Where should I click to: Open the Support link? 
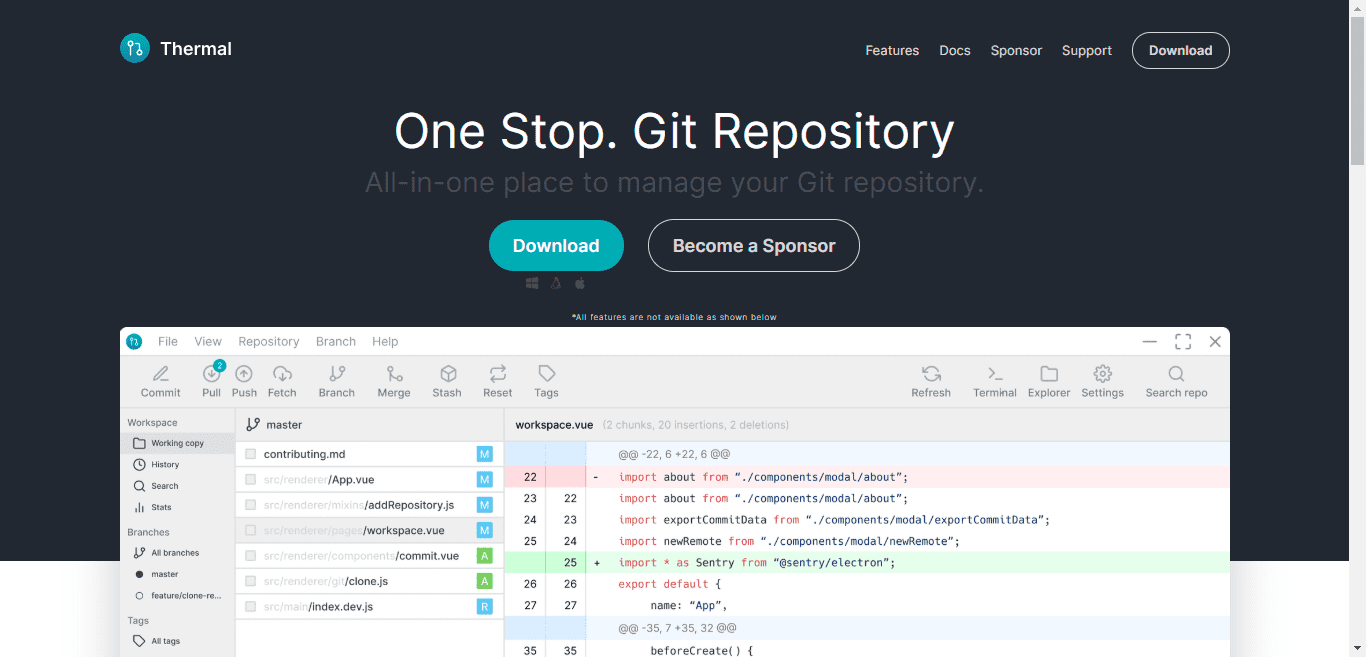click(1087, 50)
